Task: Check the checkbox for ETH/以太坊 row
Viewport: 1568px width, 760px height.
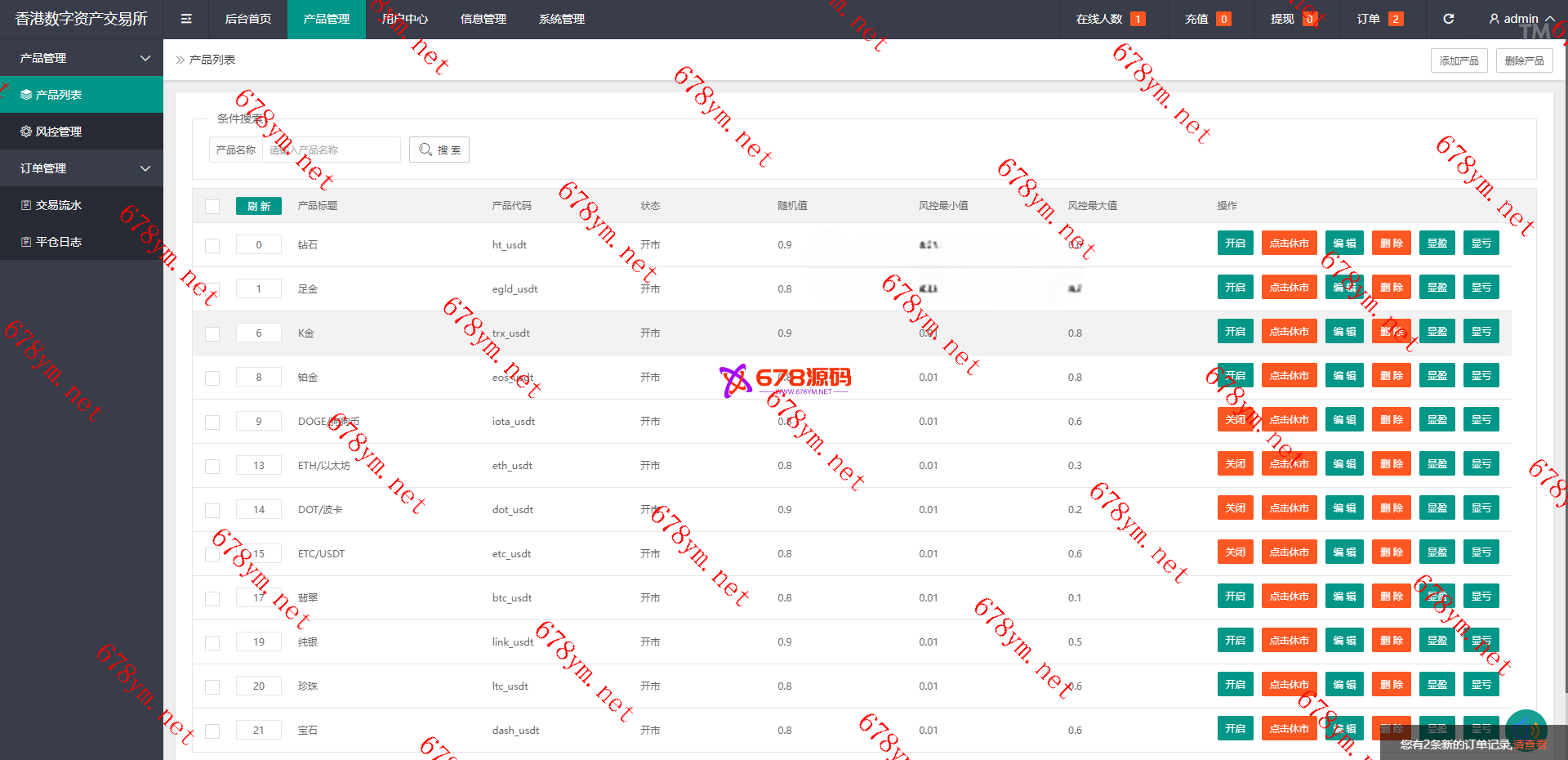Action: point(212,466)
